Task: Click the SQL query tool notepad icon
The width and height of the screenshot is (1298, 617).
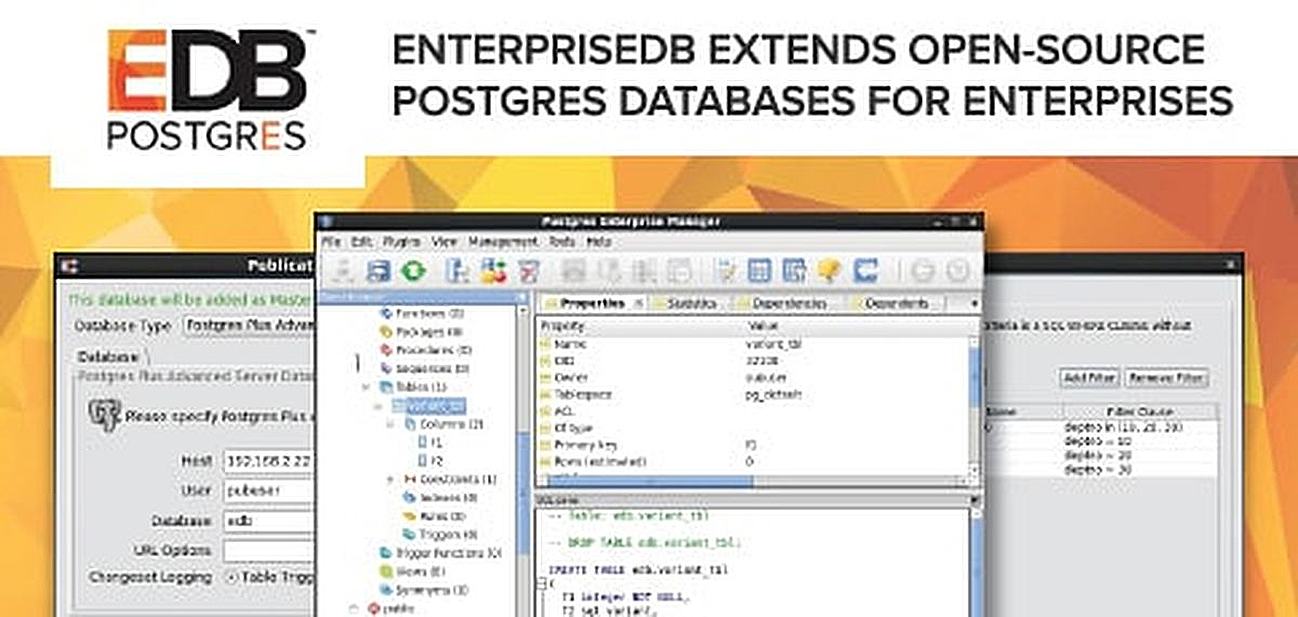Action: tap(726, 270)
